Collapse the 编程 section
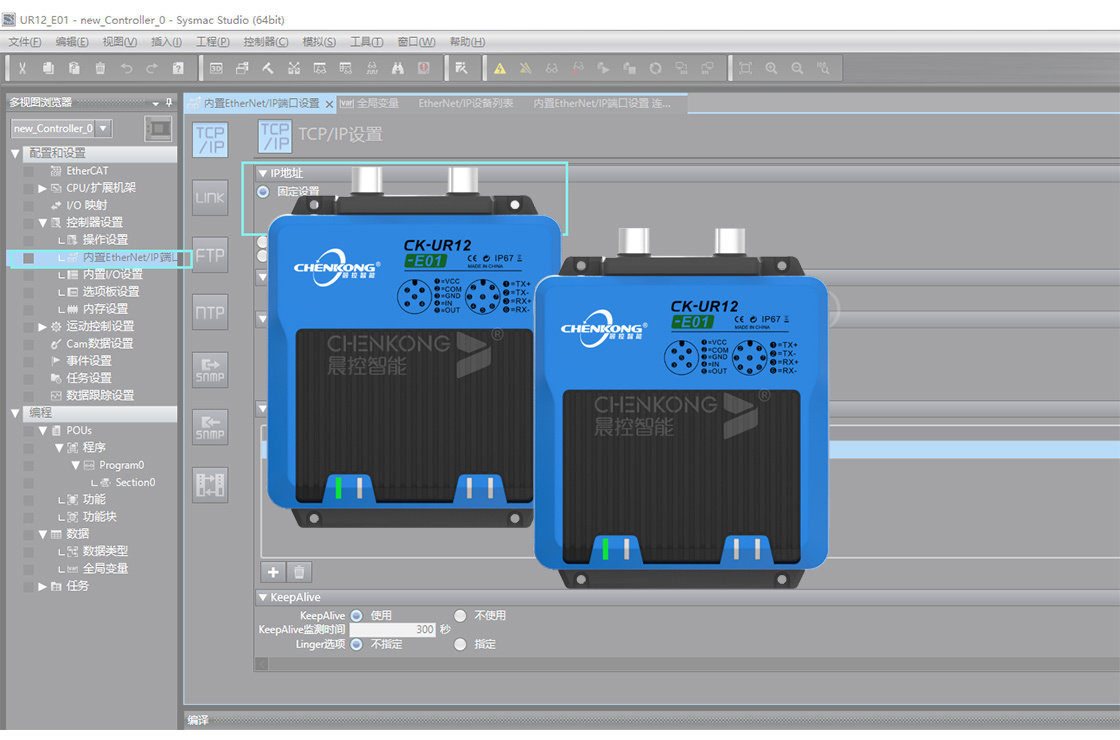 point(15,414)
